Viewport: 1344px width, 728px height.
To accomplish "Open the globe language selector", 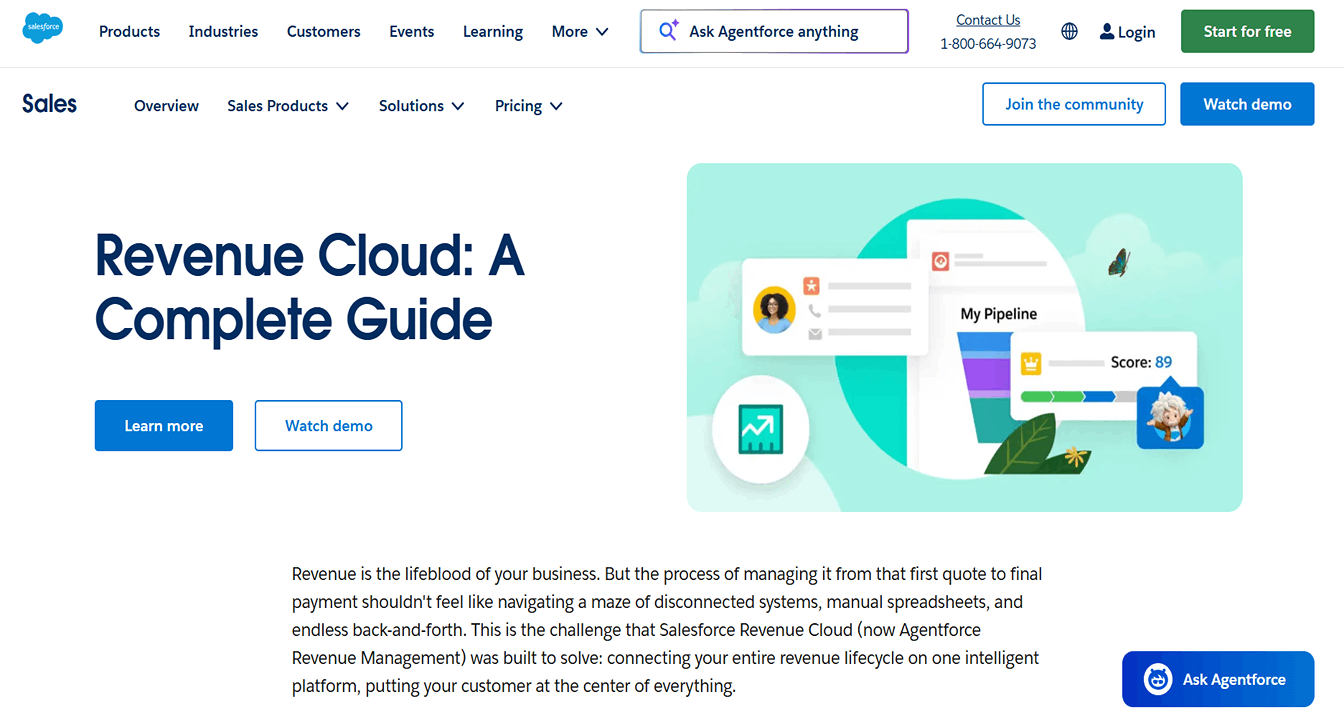I will click(x=1069, y=31).
